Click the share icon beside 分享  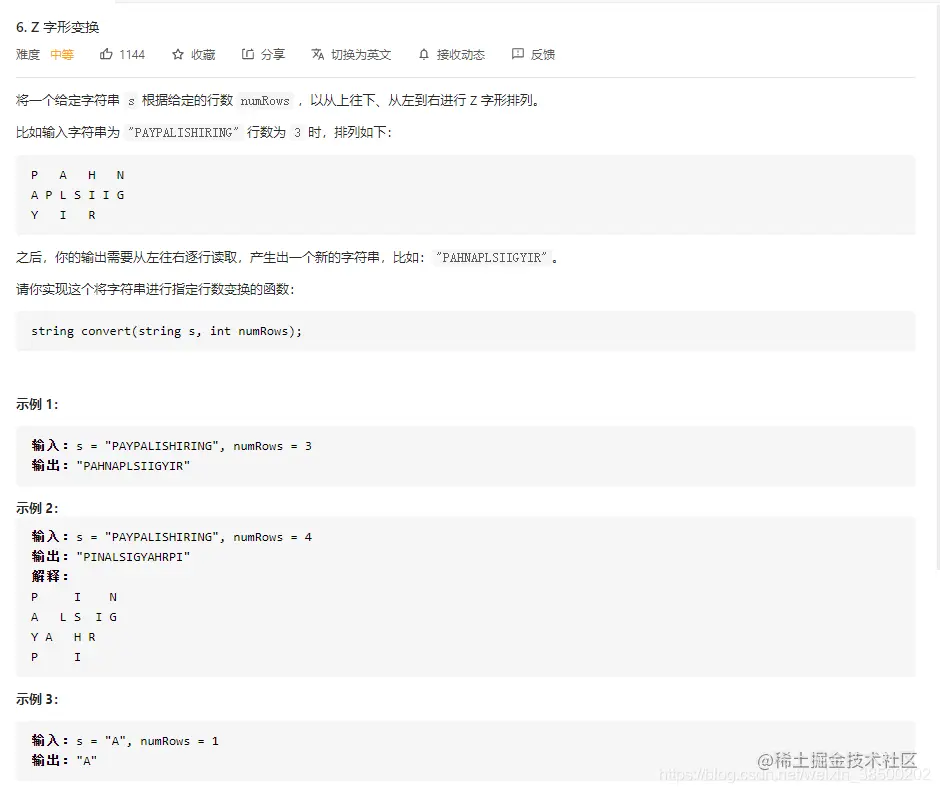(x=248, y=54)
